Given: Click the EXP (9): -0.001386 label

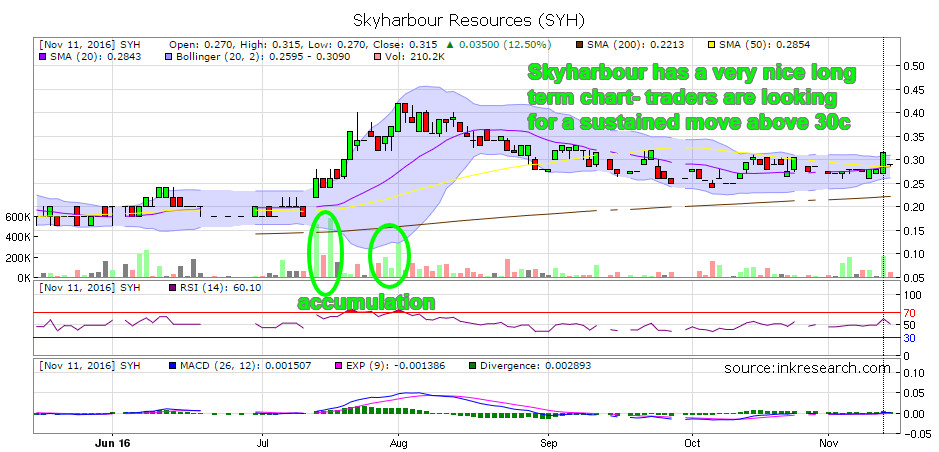Looking at the screenshot, I should tap(396, 365).
